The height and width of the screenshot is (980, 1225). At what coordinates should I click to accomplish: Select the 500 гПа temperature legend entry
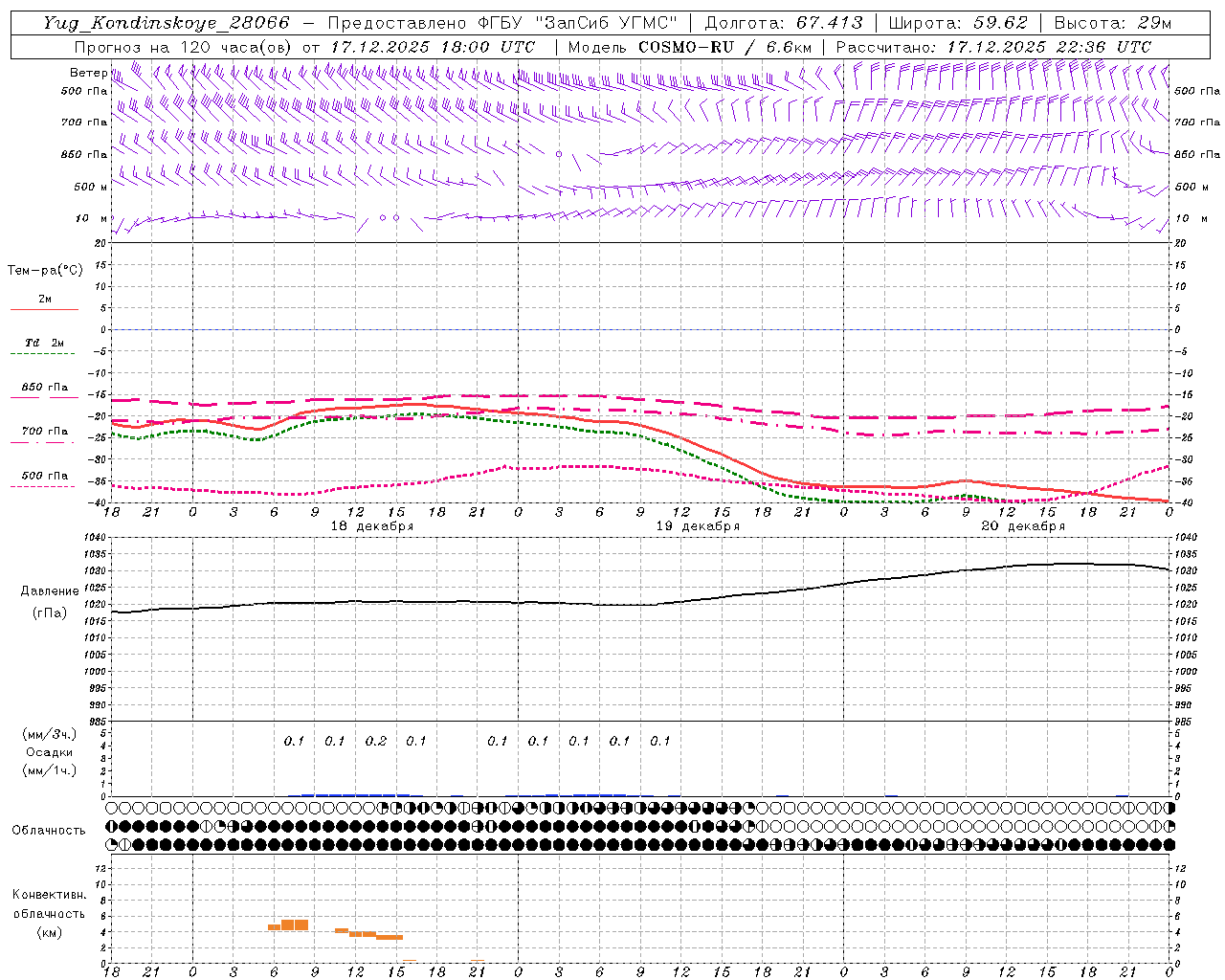pos(45,476)
